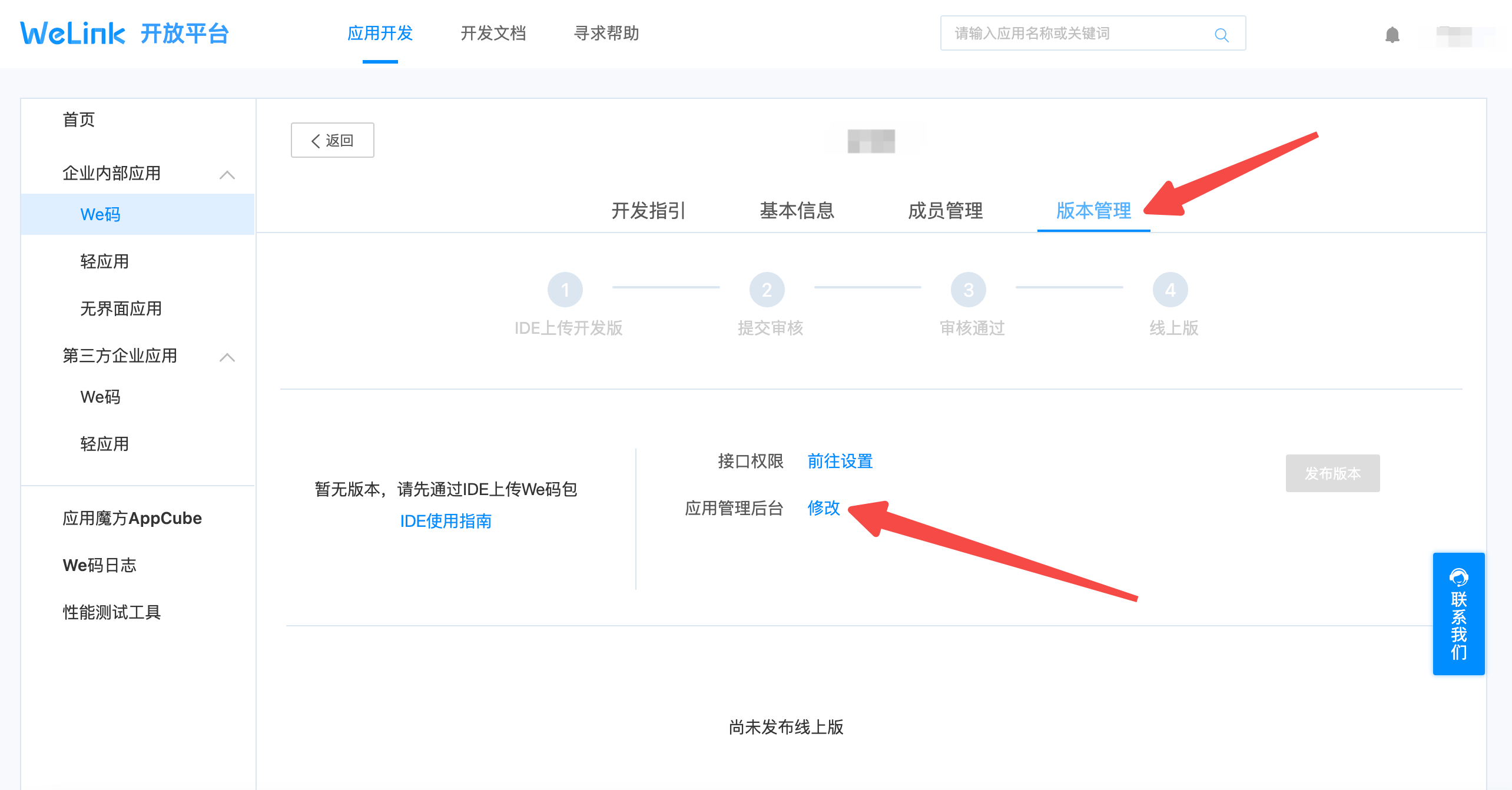Click the search magnifier icon
The height and width of the screenshot is (790, 1512).
point(1222,35)
